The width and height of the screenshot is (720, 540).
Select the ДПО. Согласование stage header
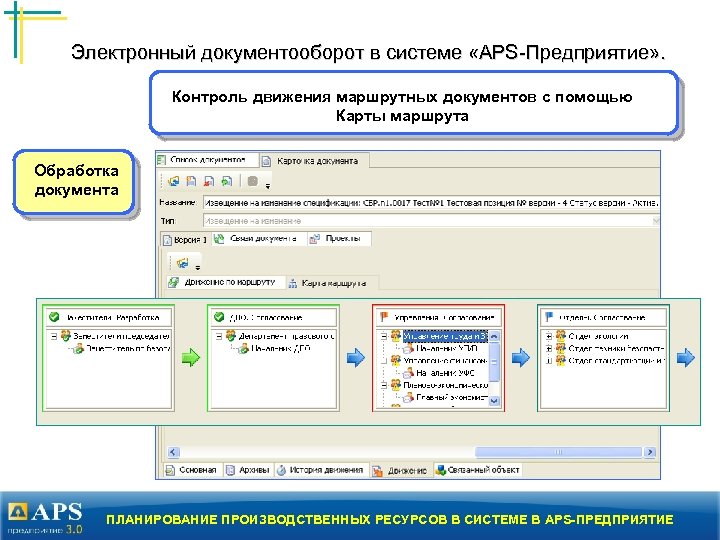coord(274,317)
